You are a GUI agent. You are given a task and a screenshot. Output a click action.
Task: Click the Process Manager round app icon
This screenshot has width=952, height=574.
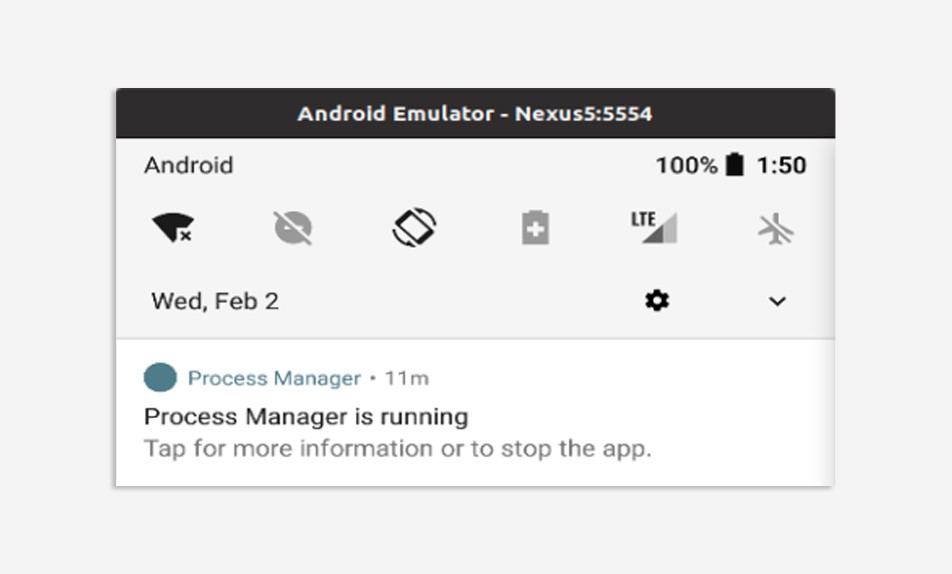coord(160,377)
